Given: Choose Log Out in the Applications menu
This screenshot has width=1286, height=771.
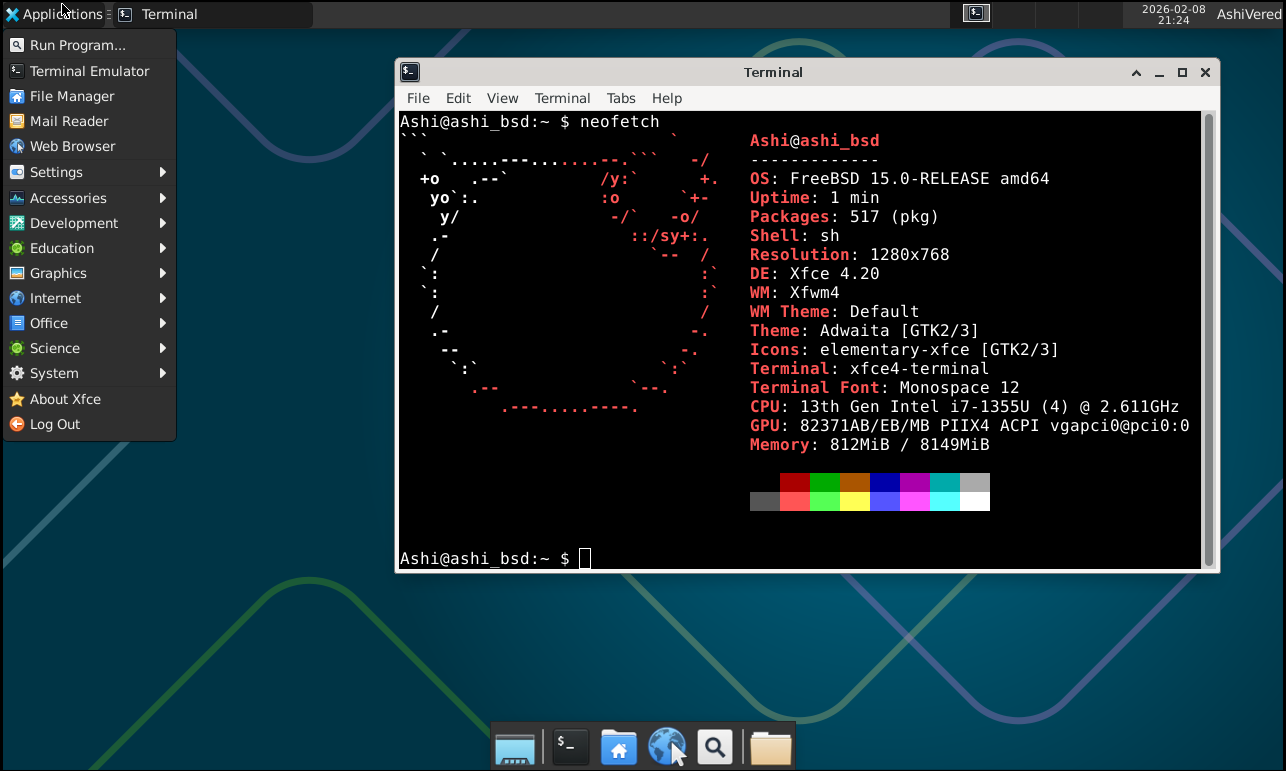Looking at the screenshot, I should [x=54, y=424].
